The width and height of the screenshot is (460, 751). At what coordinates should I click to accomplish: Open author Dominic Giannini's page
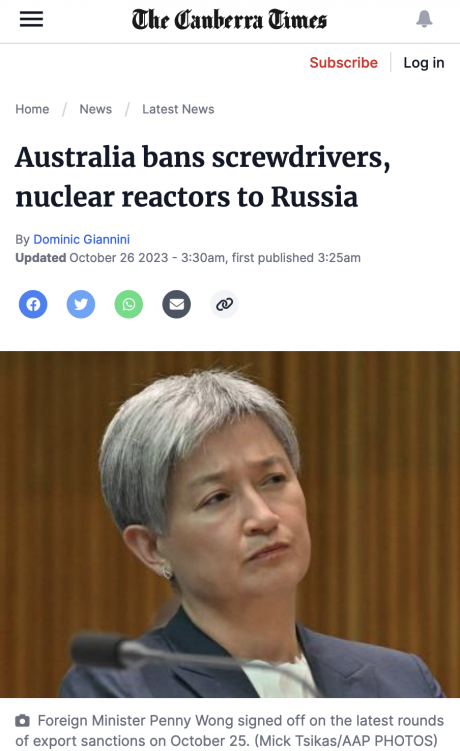pyautogui.click(x=81, y=239)
